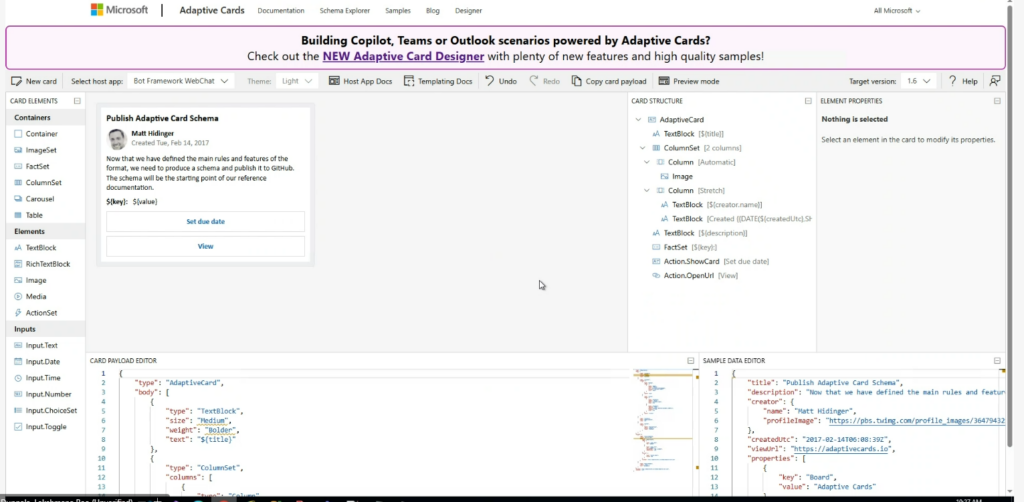Collapse the Card Elements panel
The height and width of the screenshot is (502, 1024).
[77, 101]
